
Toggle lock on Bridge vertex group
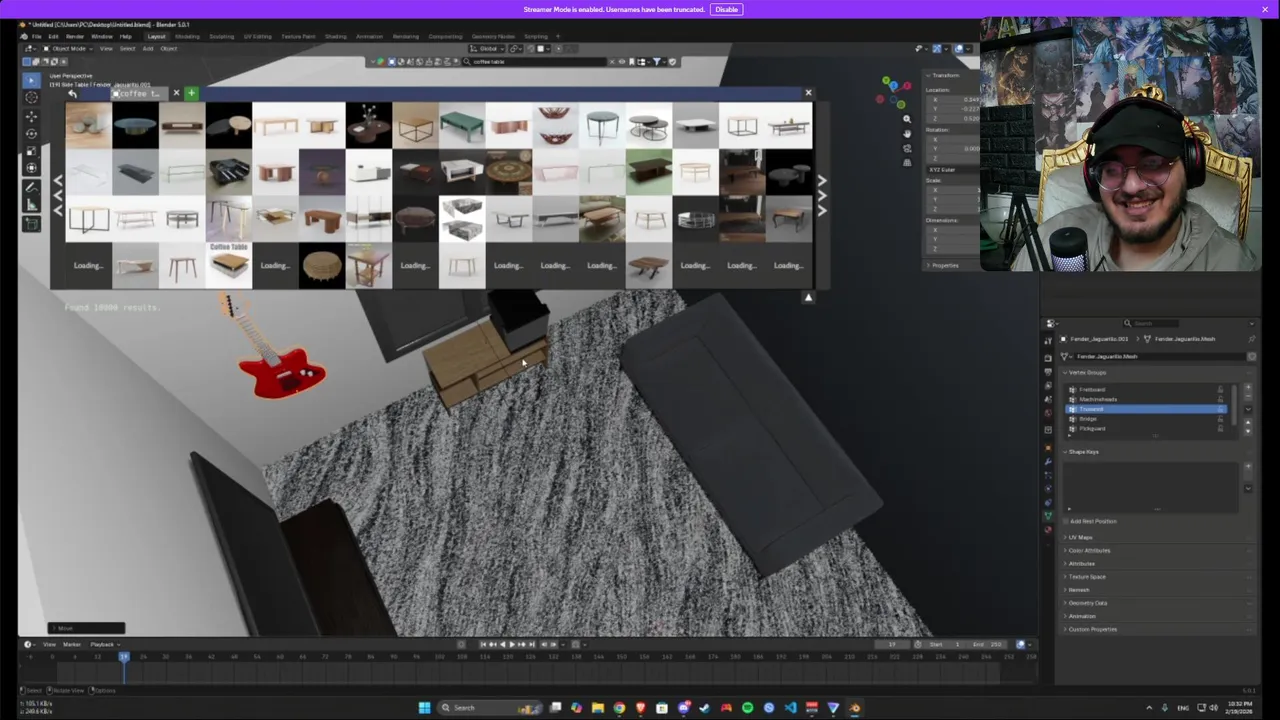pos(1220,419)
